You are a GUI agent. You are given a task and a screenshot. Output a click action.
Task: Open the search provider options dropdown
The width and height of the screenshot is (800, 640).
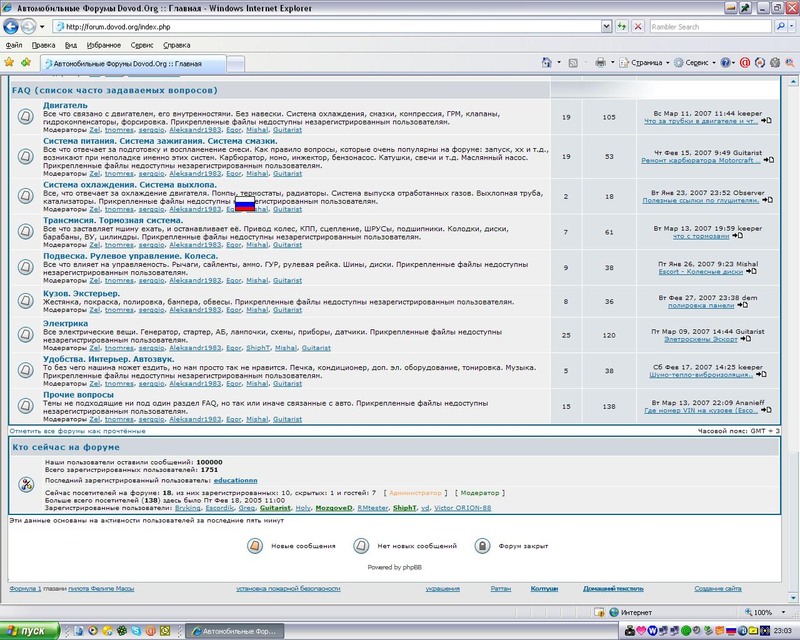pos(792,27)
